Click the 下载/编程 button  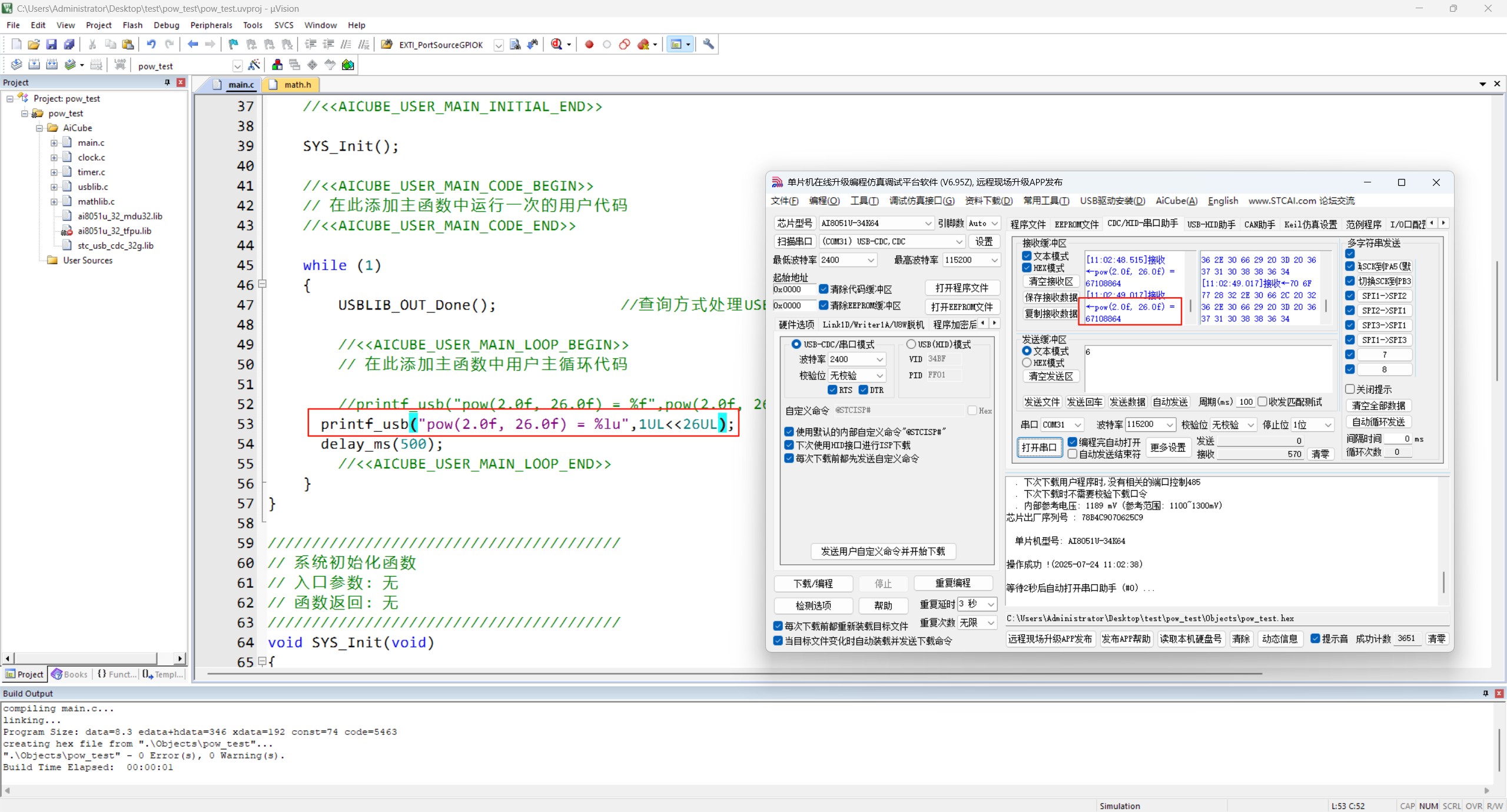pyautogui.click(x=813, y=583)
